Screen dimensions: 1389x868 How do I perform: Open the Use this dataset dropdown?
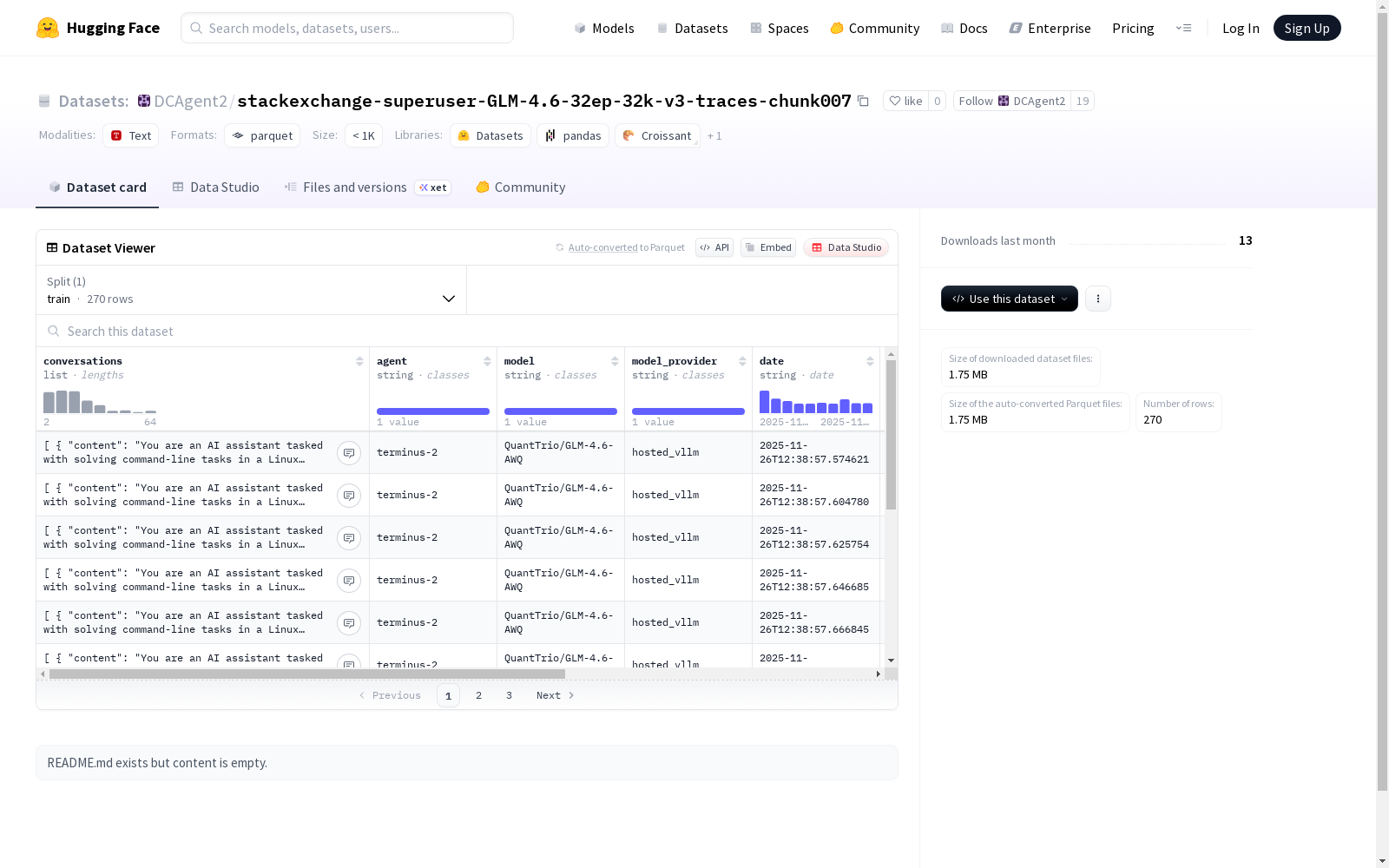1010,299
